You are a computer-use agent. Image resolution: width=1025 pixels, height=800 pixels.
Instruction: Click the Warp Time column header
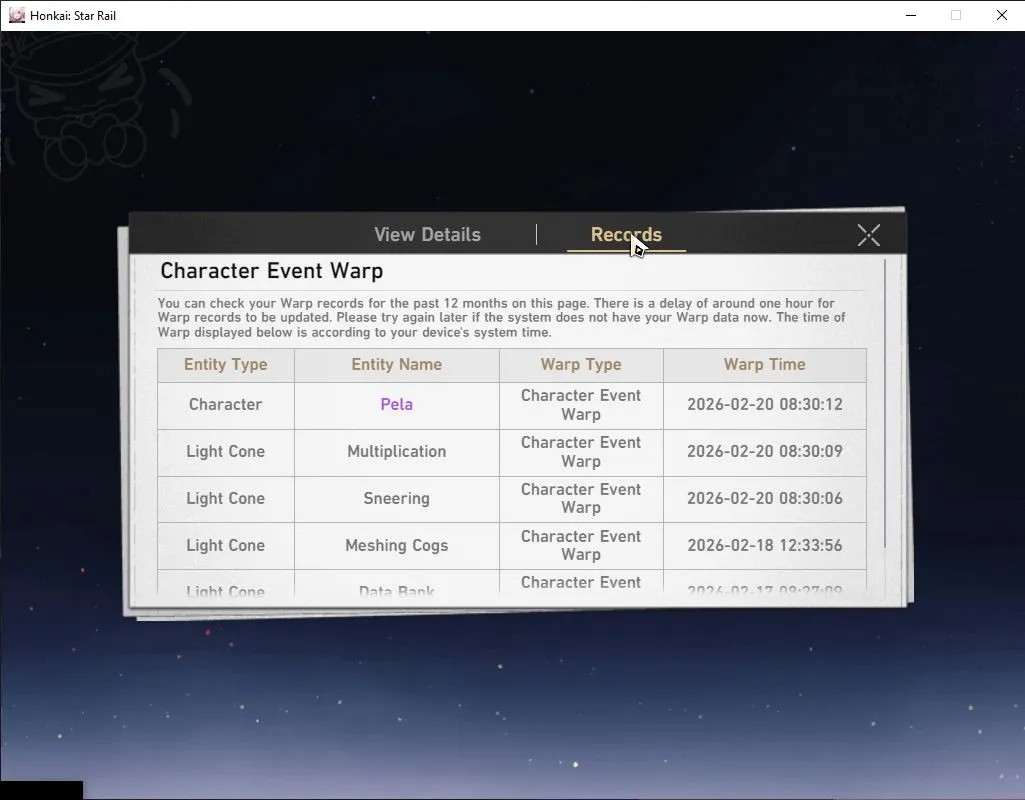tap(765, 365)
